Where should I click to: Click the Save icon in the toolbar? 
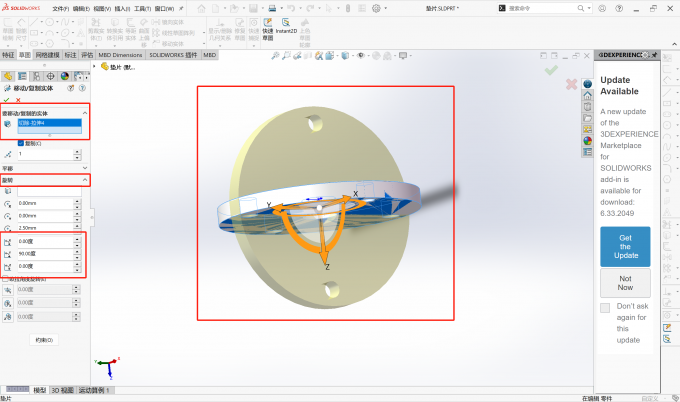pos(253,8)
